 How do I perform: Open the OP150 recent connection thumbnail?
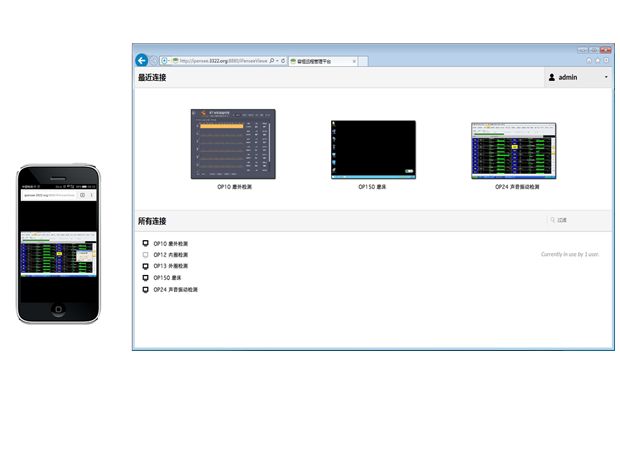pos(373,149)
